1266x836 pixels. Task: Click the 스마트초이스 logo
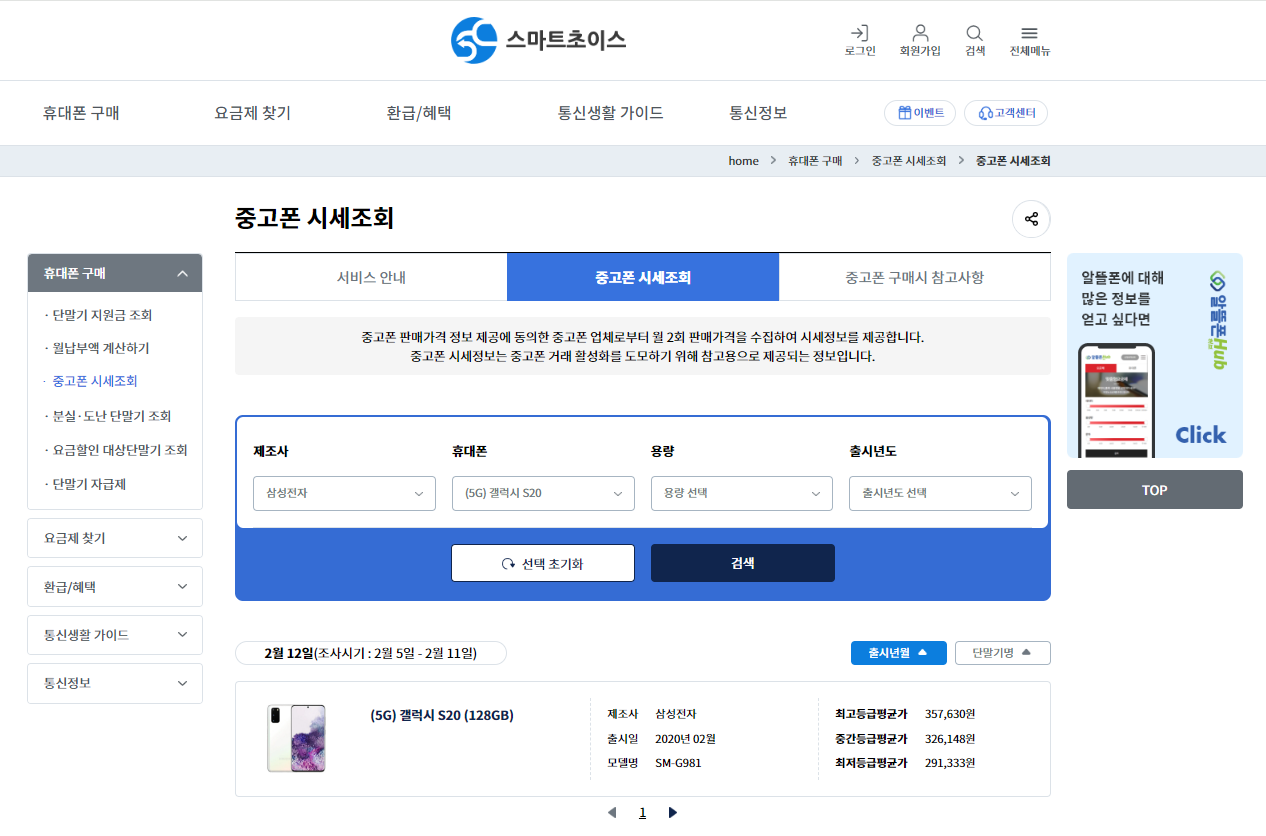pos(538,40)
